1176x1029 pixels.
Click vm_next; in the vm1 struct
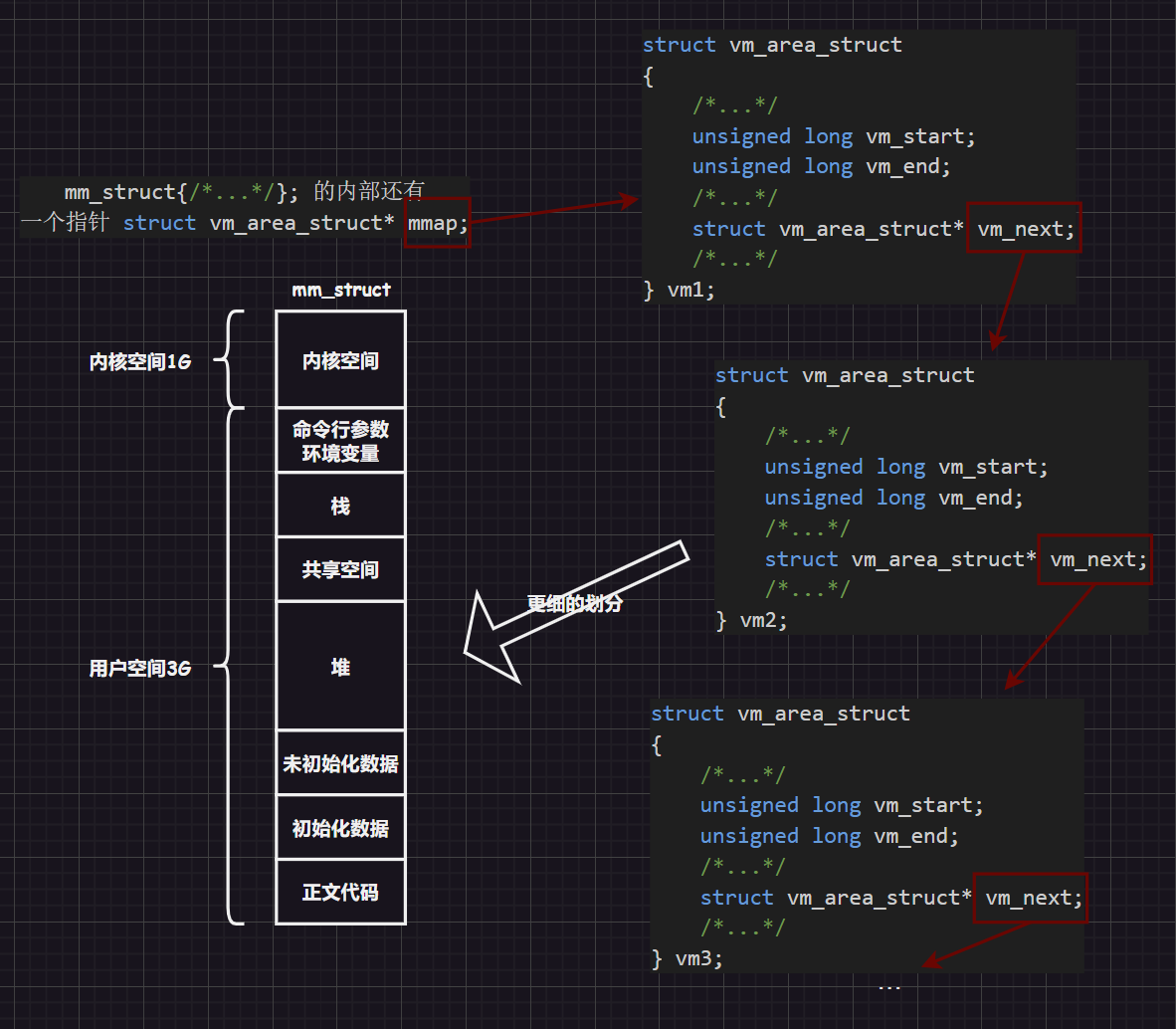point(1025,229)
